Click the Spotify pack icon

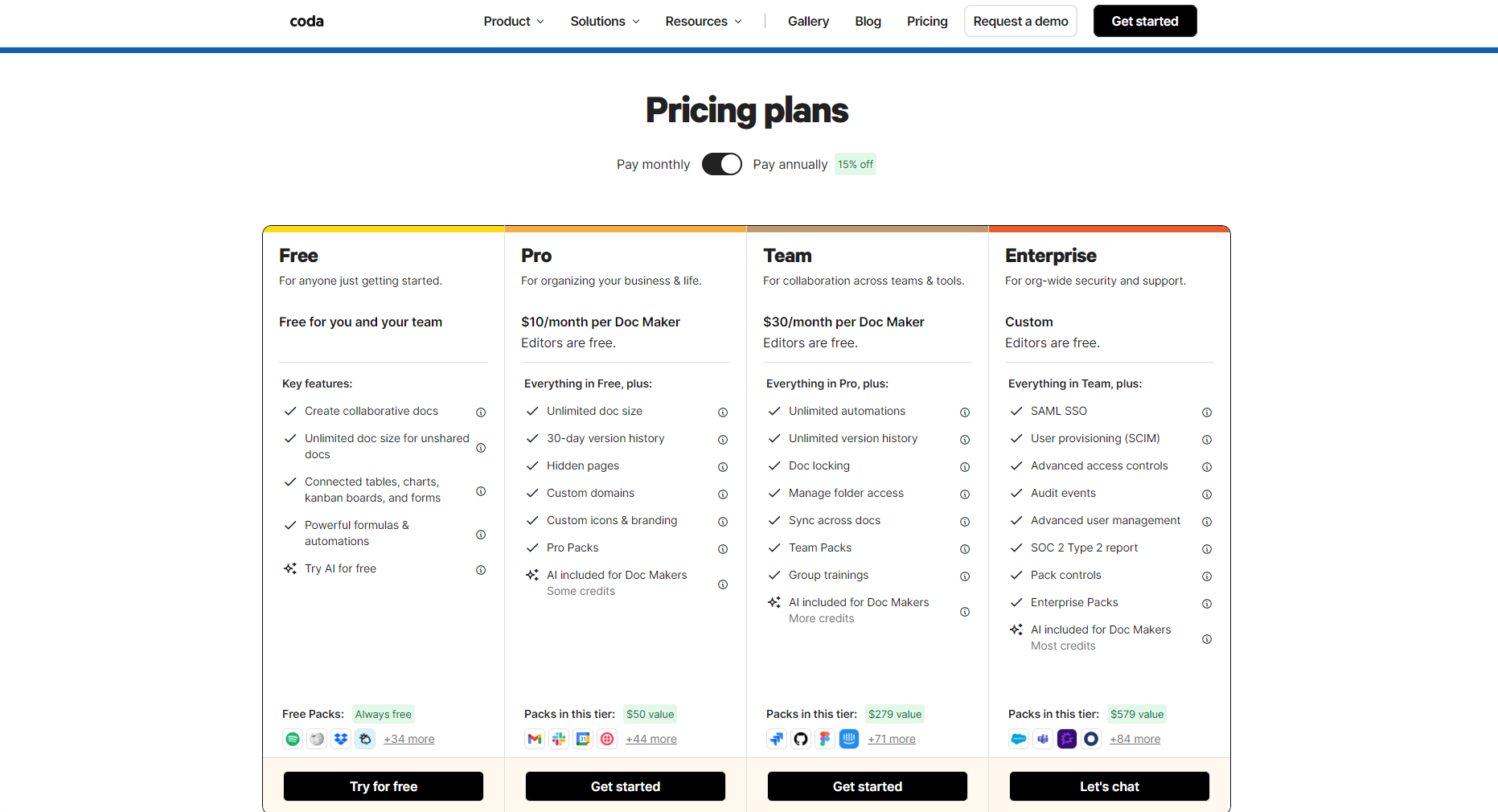(293, 739)
